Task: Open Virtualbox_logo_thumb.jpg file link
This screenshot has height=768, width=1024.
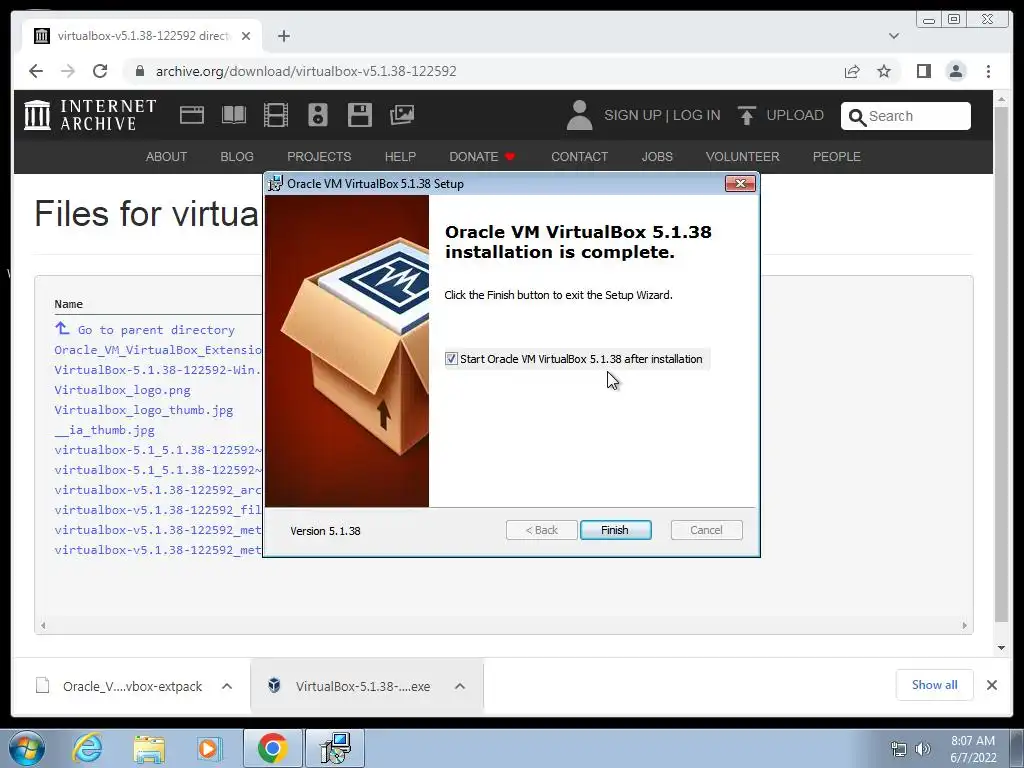Action: [144, 410]
